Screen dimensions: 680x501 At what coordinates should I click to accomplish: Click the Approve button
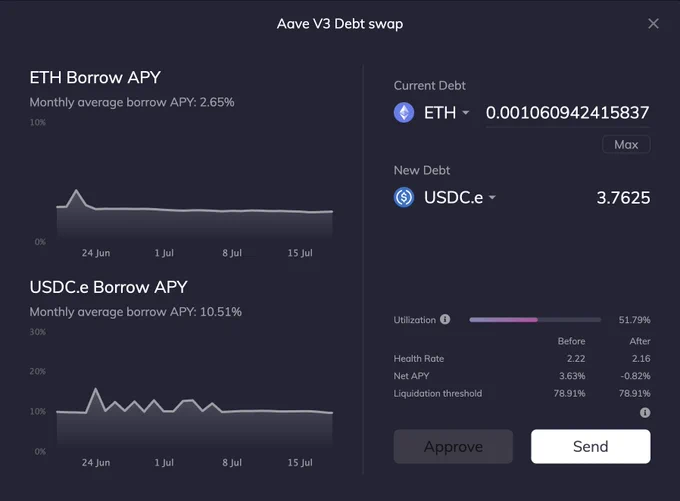point(453,446)
